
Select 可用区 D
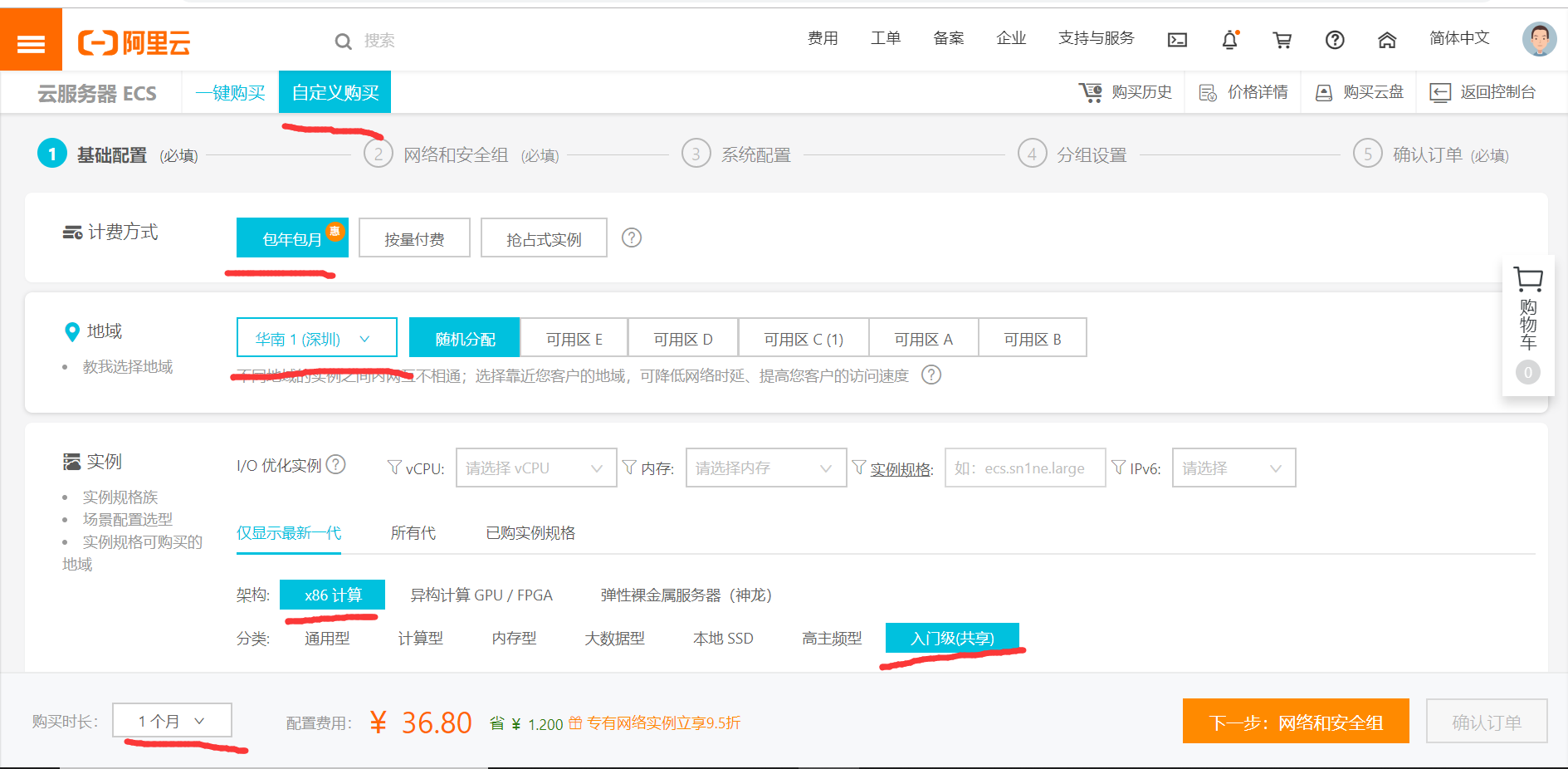tap(683, 338)
